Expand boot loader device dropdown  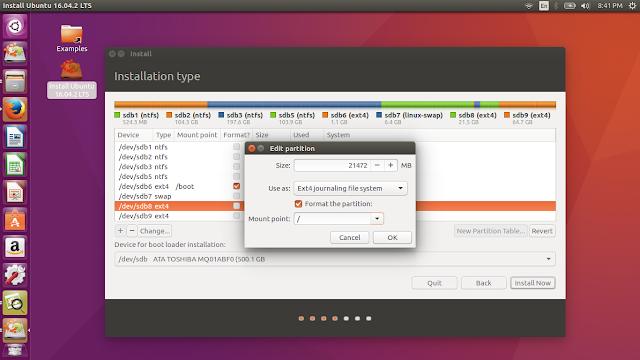coord(549,259)
